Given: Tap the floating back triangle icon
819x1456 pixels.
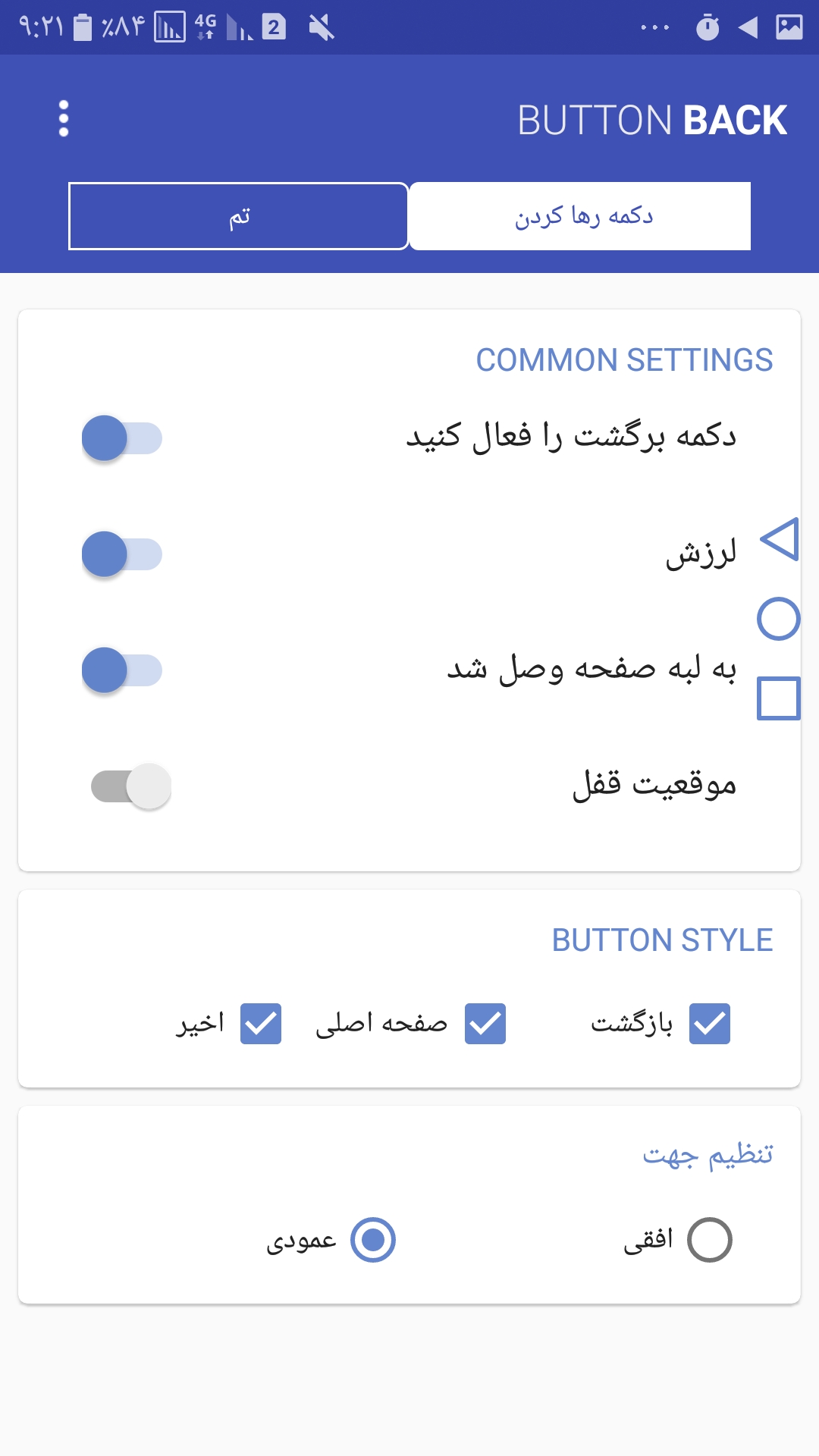Looking at the screenshot, I should pos(780,539).
